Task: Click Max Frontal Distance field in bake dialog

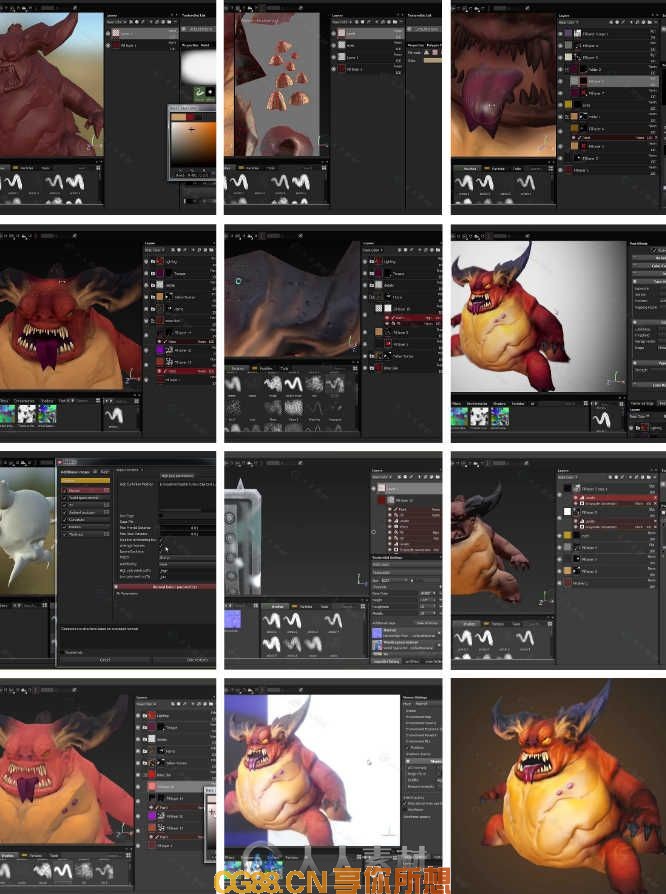Action: 186,528
